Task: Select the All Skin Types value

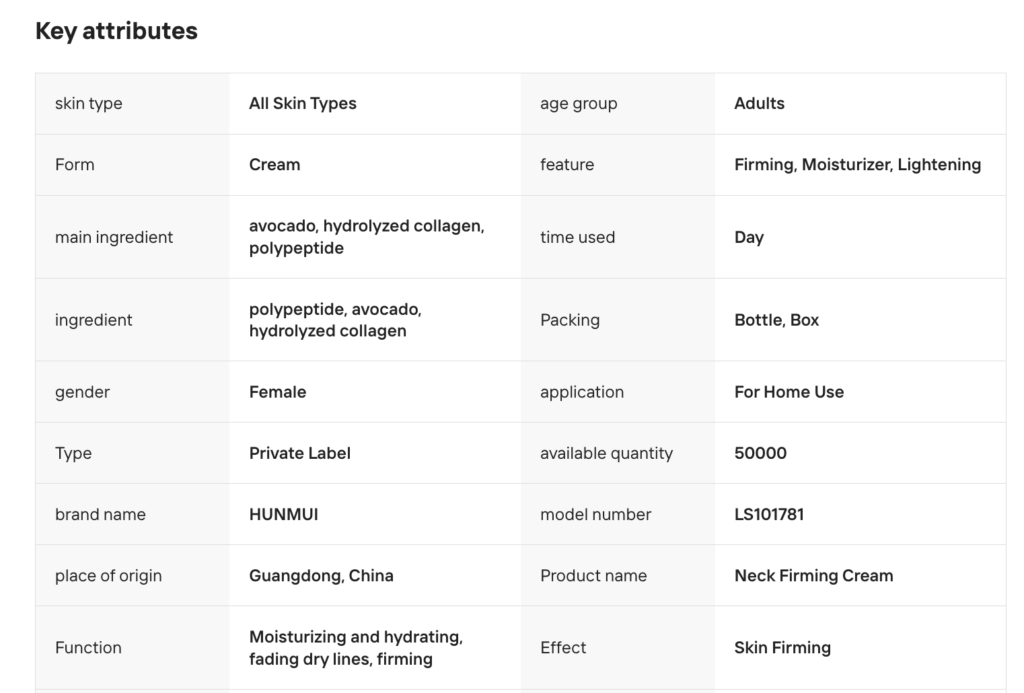Action: pyautogui.click(x=302, y=103)
